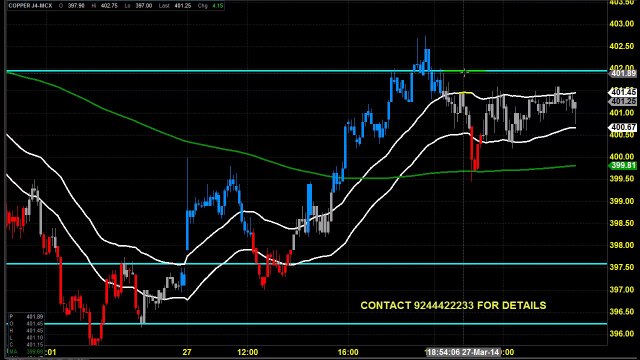The height and width of the screenshot is (360, 640).
Task: Click the 402.50 price axis label
Action: click(622, 46)
